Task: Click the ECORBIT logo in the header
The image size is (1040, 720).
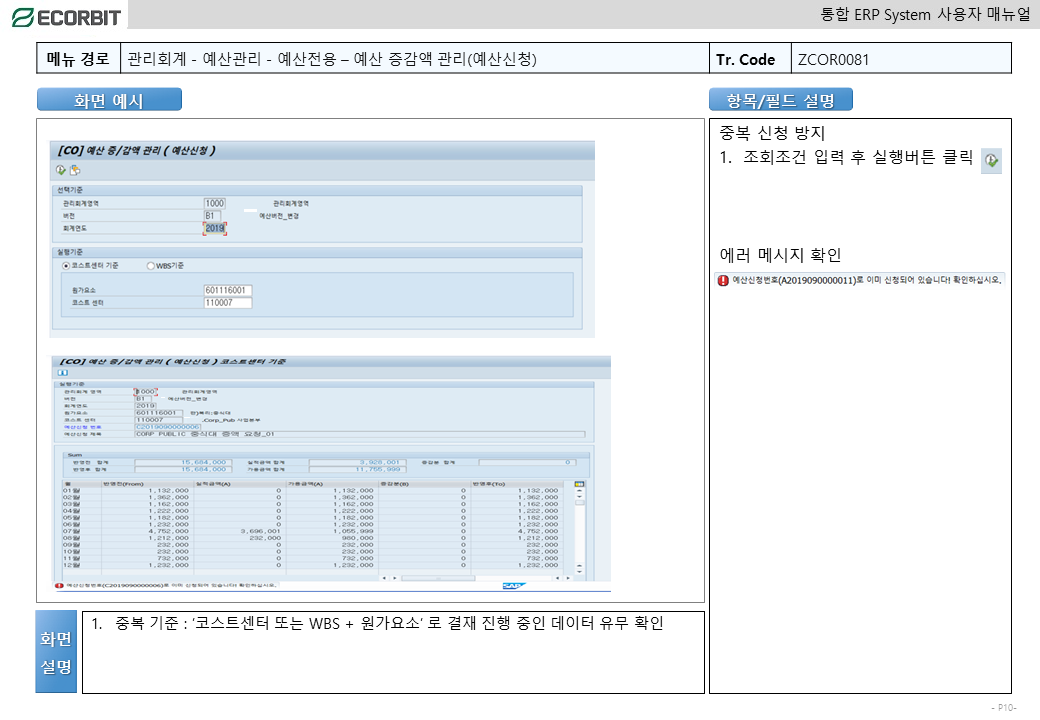Action: coord(66,16)
